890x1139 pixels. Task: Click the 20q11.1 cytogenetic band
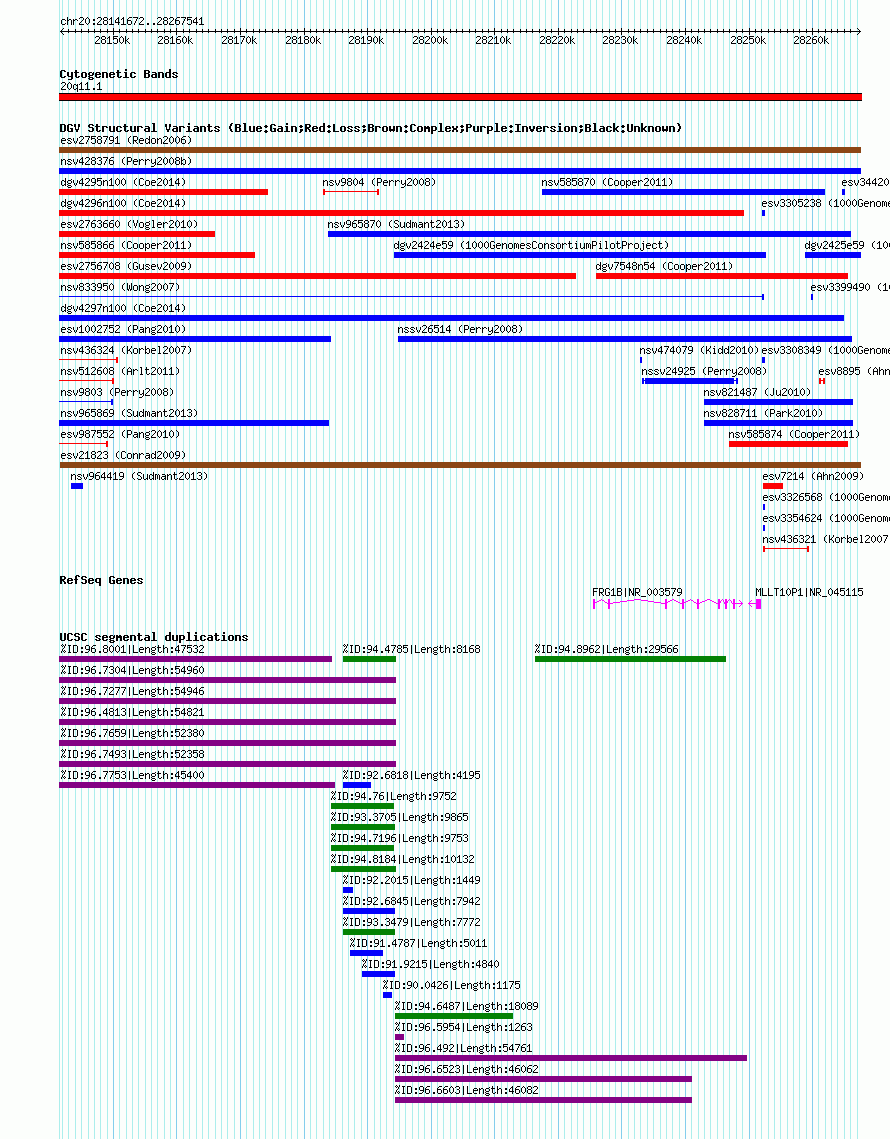(461, 97)
